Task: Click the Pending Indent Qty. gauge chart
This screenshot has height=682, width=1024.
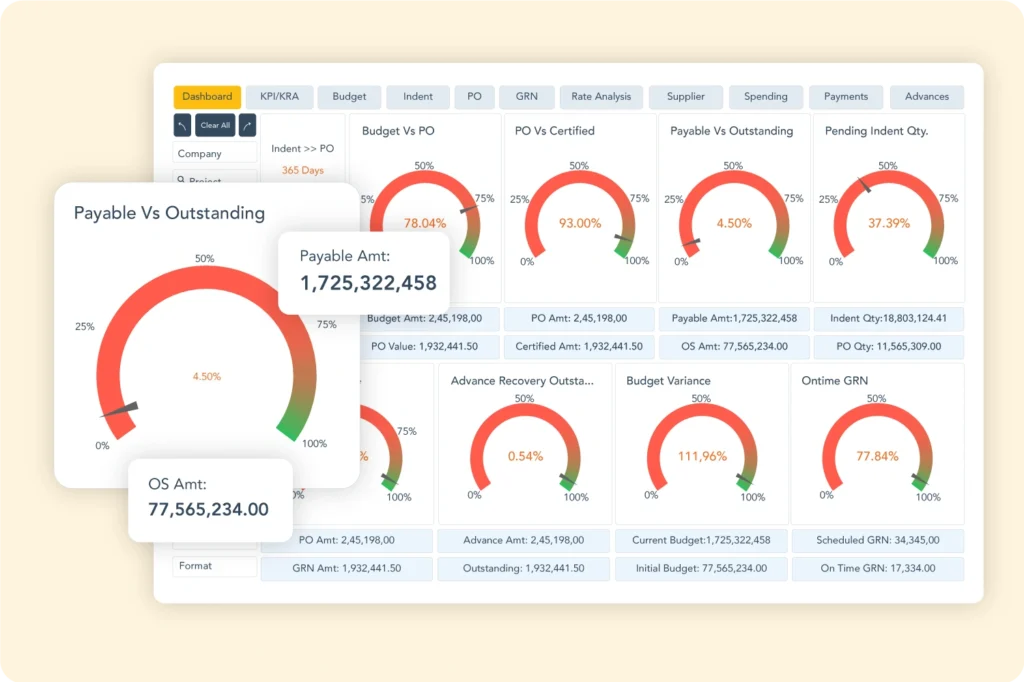Action: click(888, 215)
